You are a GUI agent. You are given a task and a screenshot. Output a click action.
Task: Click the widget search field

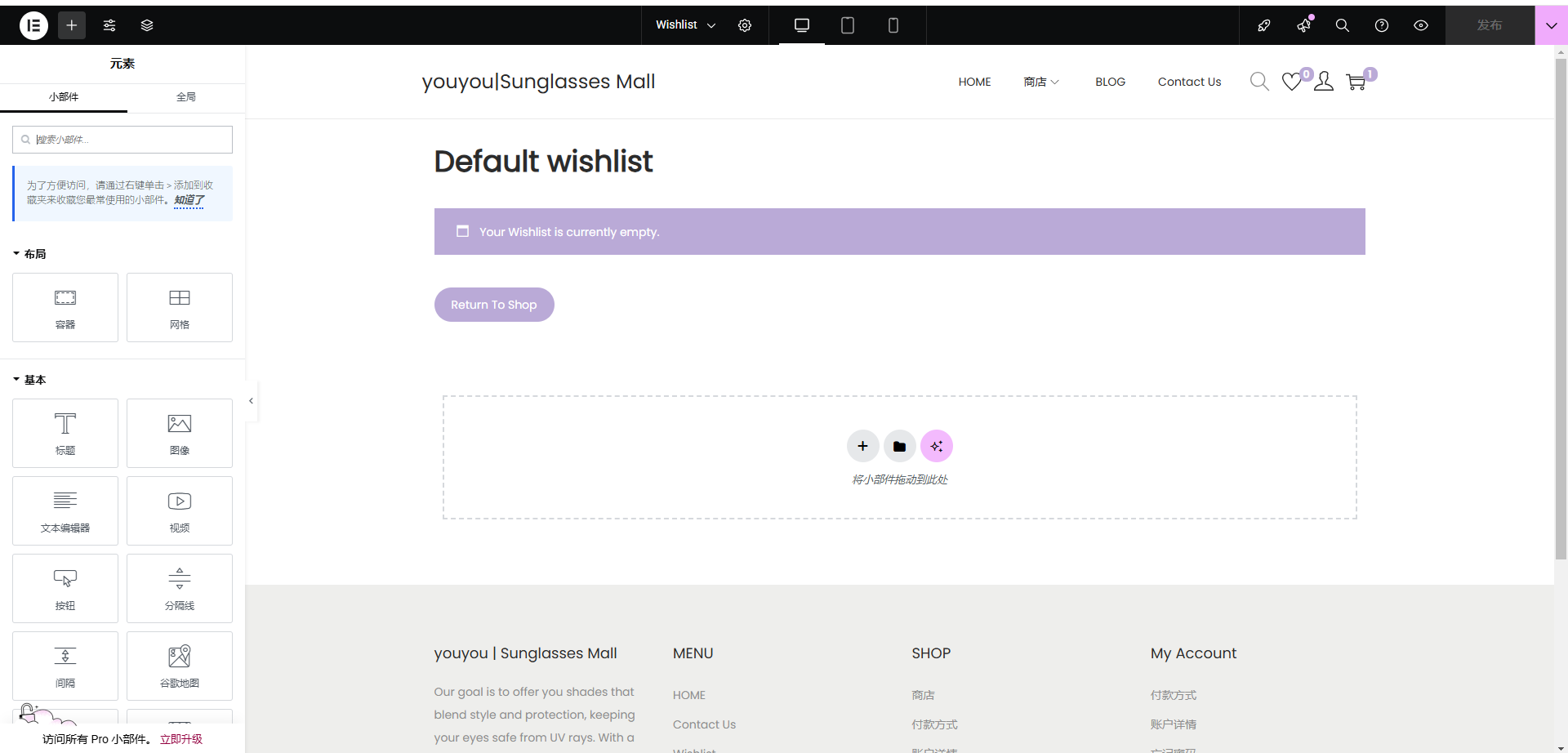(x=122, y=140)
